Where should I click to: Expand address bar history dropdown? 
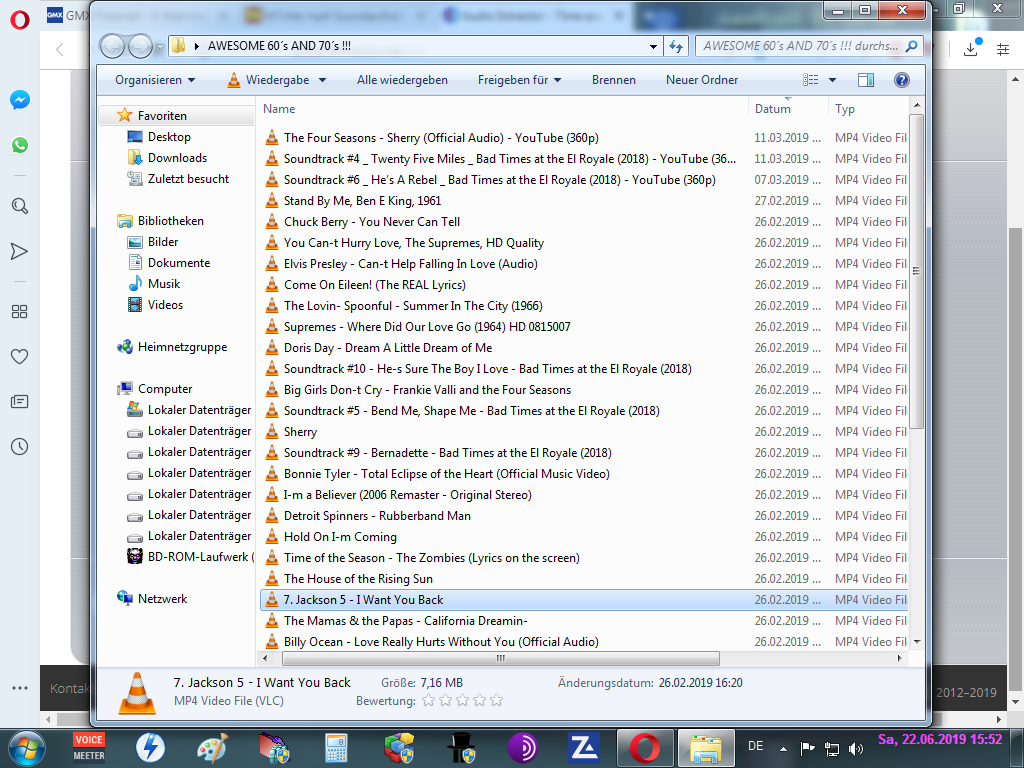[x=653, y=46]
